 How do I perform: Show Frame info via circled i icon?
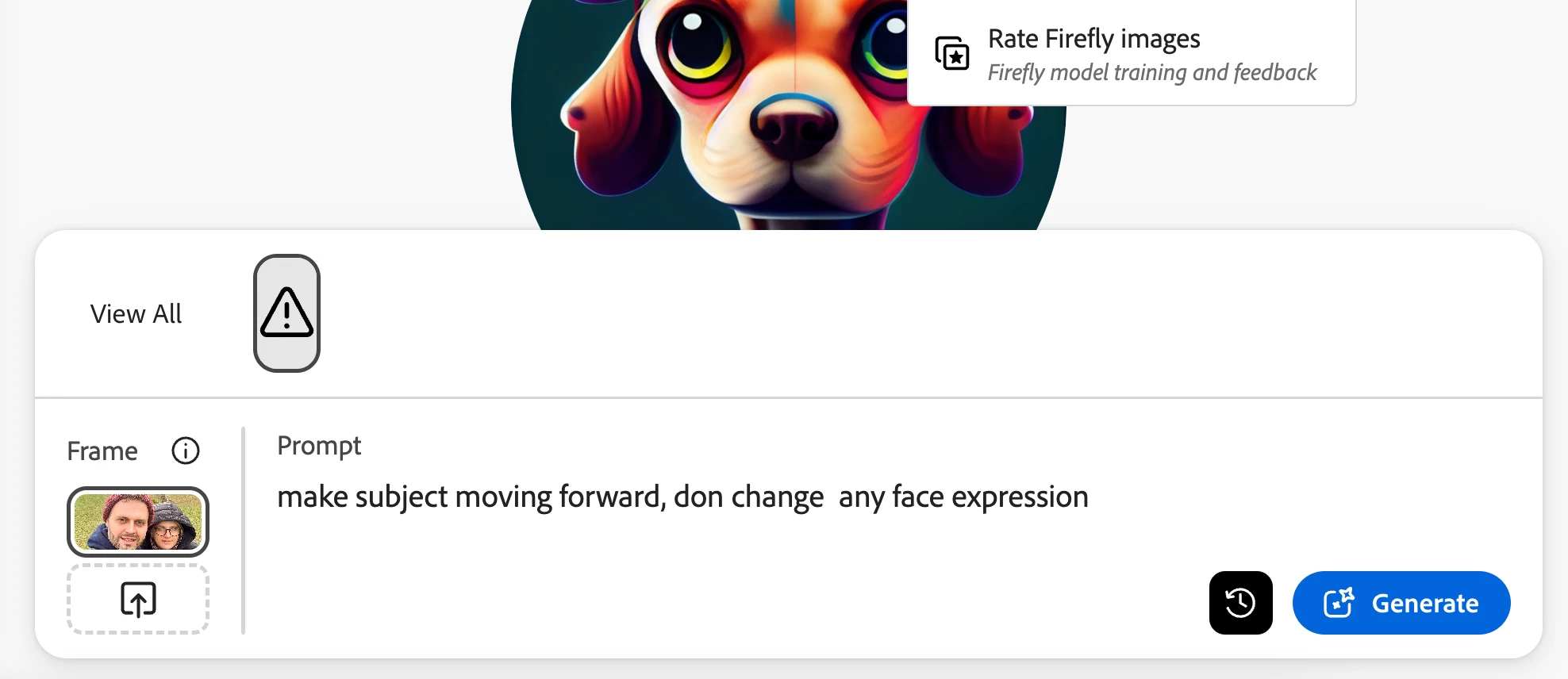[186, 451]
